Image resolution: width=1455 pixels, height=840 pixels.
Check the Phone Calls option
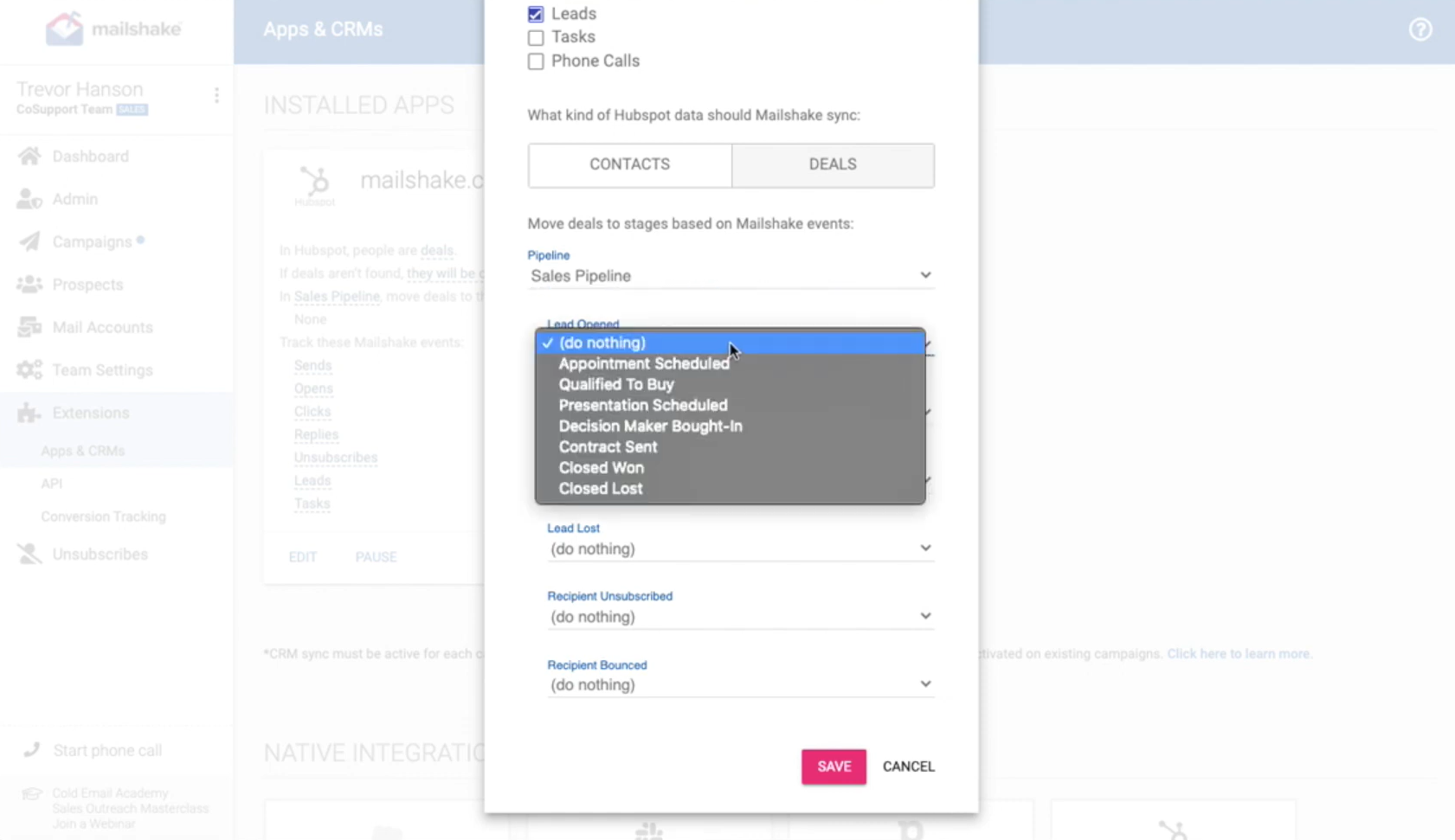pyautogui.click(x=535, y=61)
